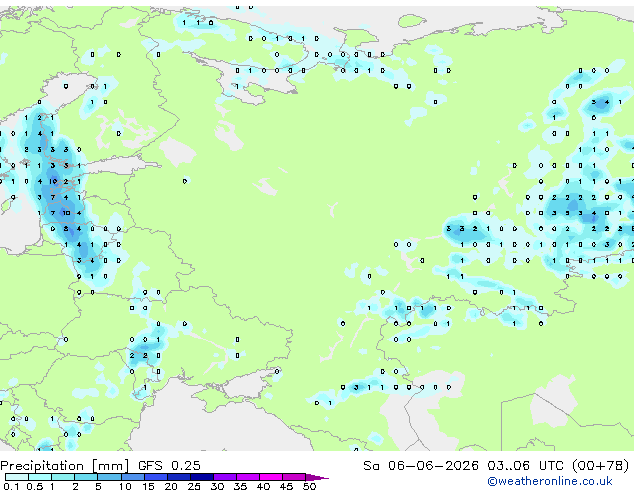Click the '0.1' legend scale label
This screenshot has width=634, height=490.
click(x=11, y=486)
